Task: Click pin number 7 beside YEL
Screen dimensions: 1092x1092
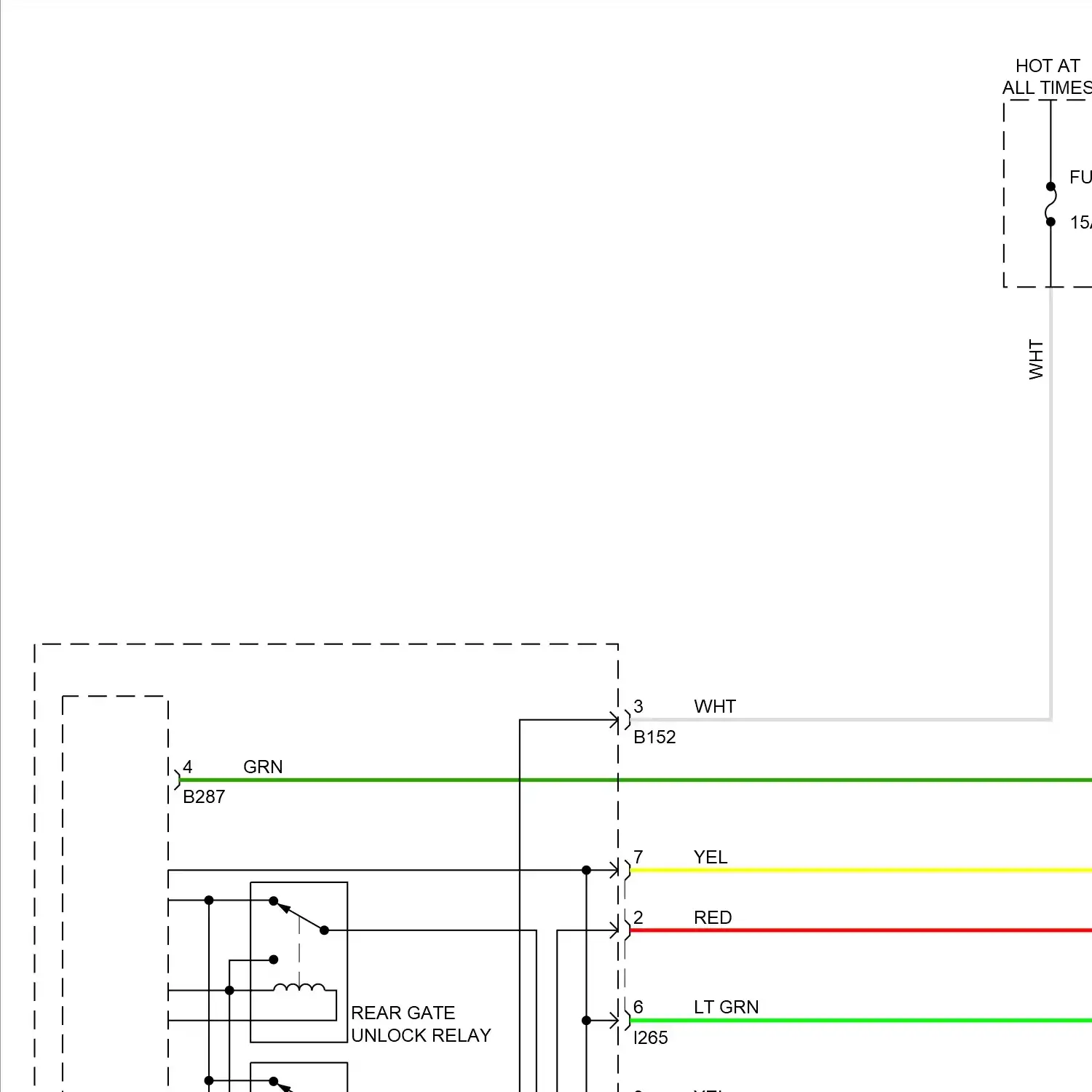Action: point(638,857)
